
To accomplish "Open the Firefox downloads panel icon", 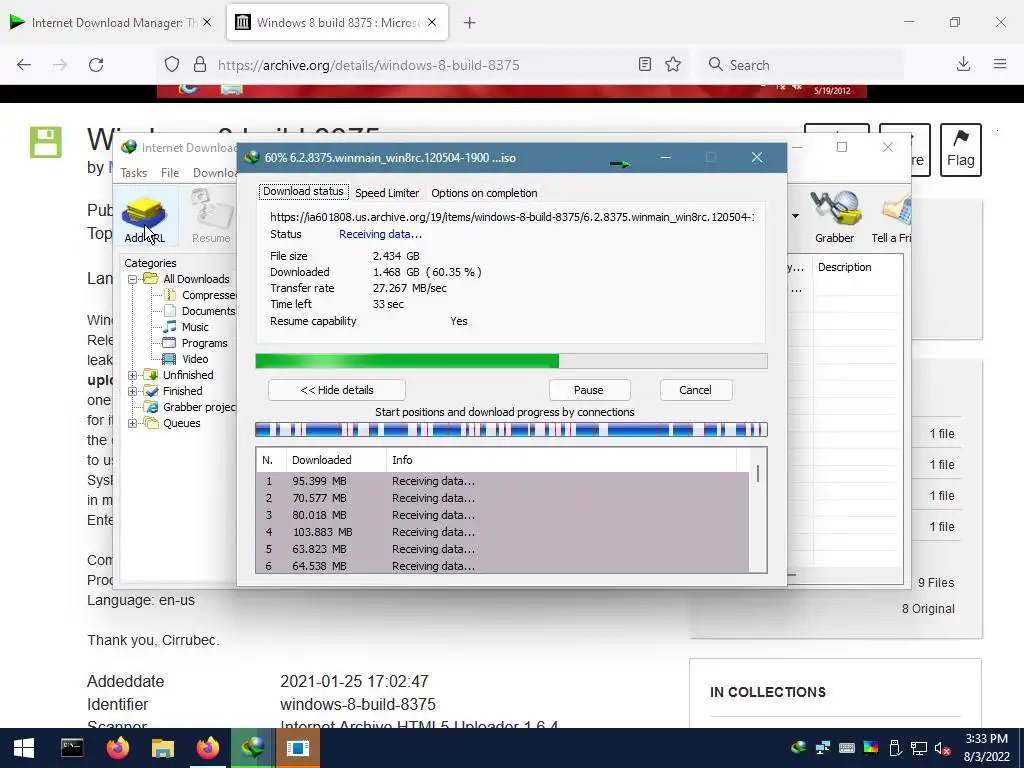I will 963,64.
